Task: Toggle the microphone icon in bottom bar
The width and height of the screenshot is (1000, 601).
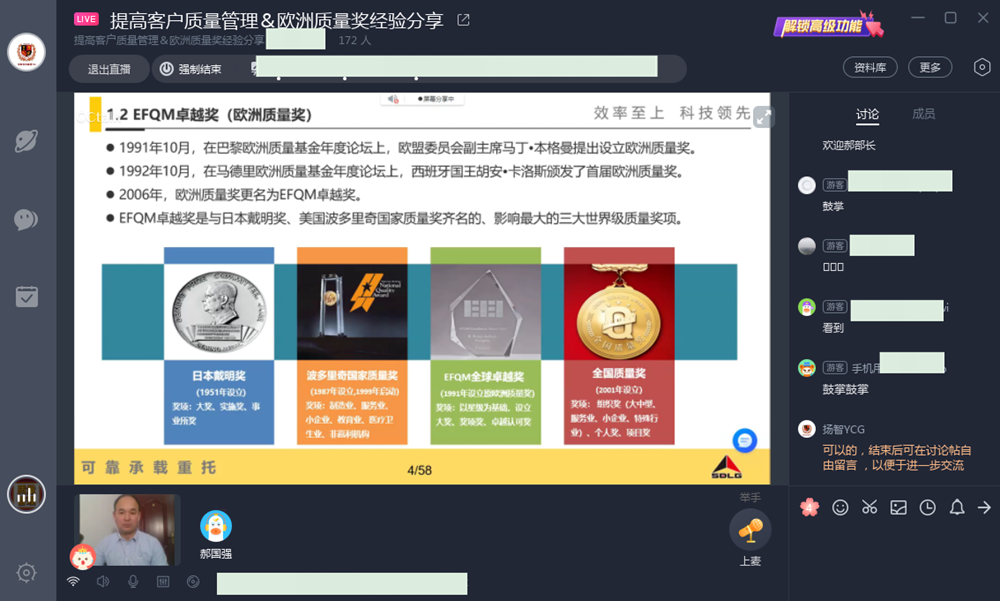Action: pos(133,581)
